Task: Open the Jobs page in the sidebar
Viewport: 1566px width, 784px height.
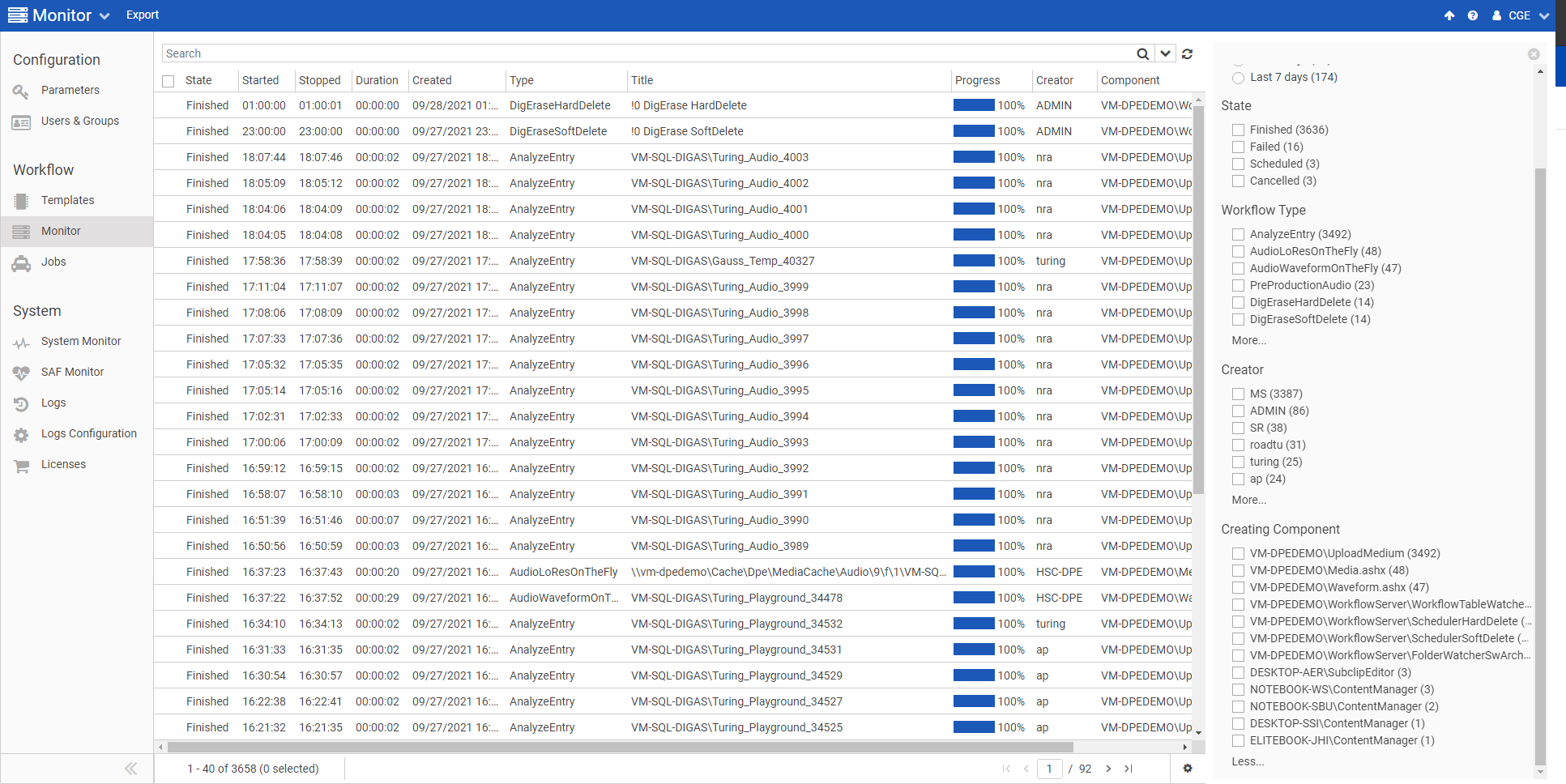Action: (53, 262)
